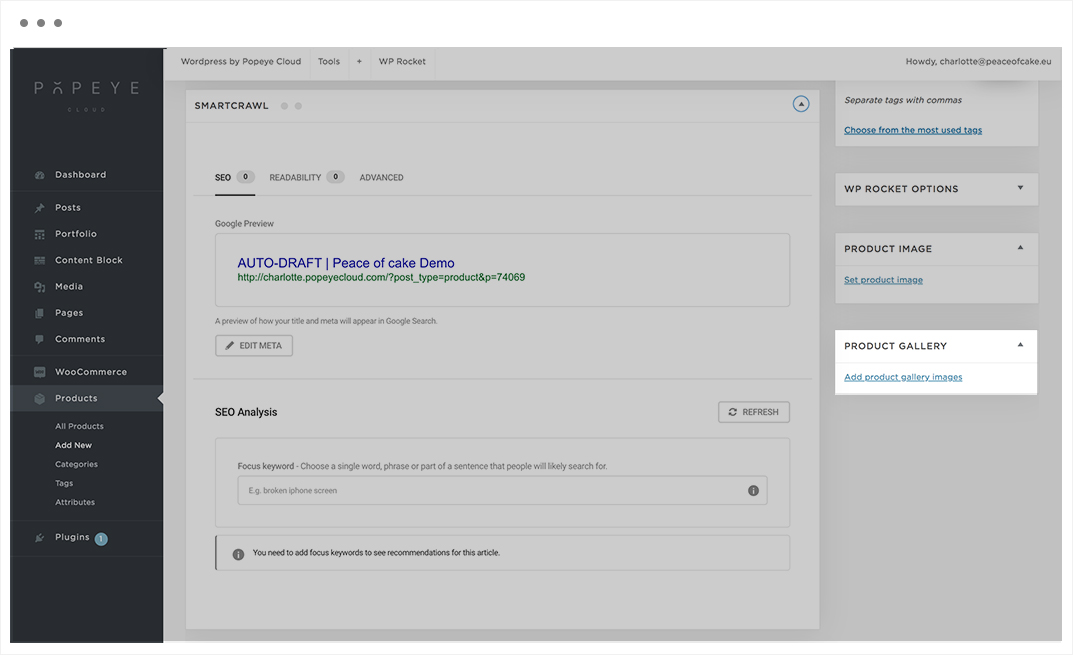
Task: Focus the focus keyword input field
Action: pos(502,491)
